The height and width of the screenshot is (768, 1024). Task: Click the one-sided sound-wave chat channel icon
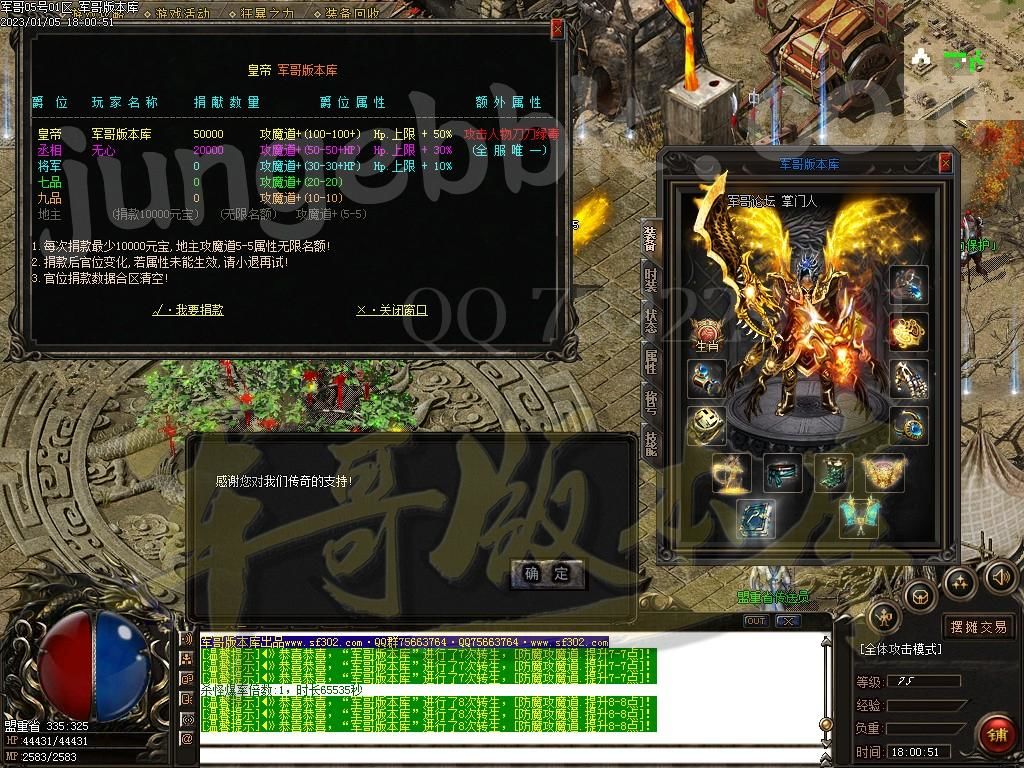187,639
